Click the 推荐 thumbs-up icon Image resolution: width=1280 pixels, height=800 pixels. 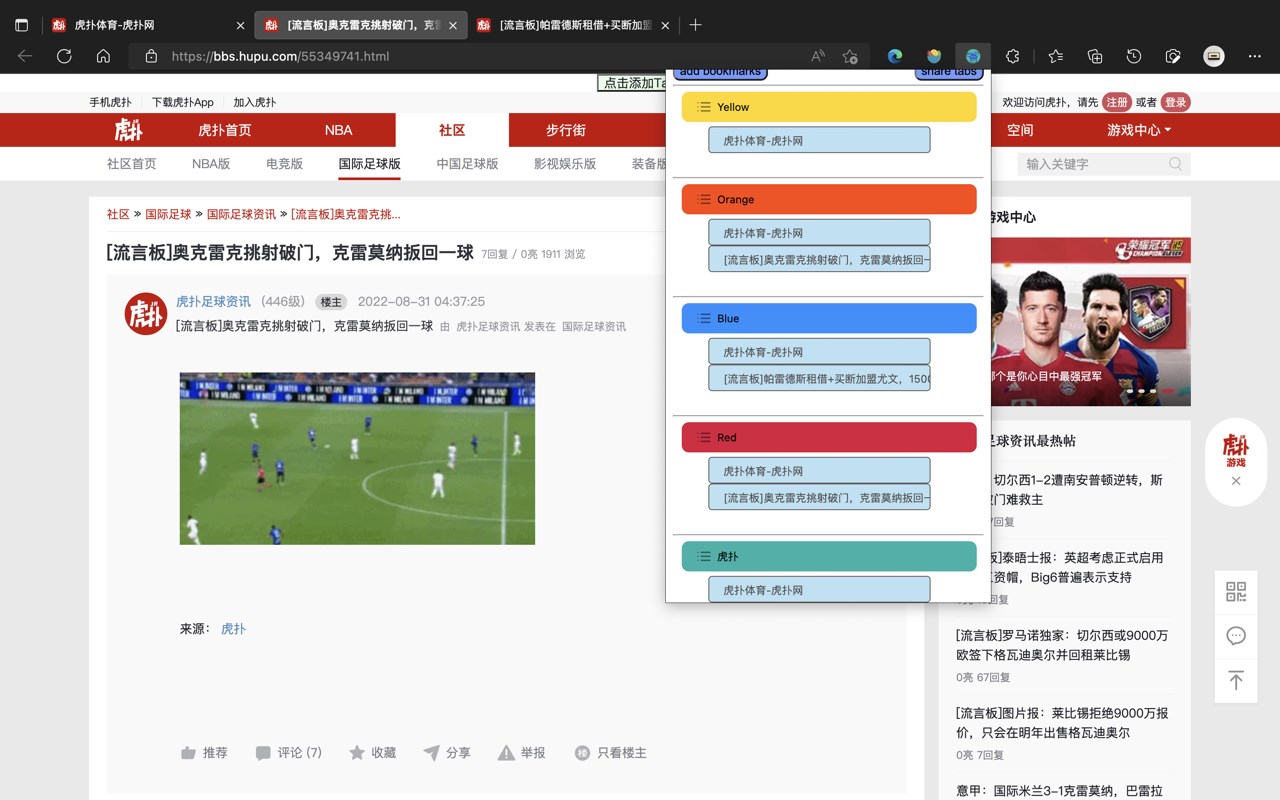click(188, 753)
